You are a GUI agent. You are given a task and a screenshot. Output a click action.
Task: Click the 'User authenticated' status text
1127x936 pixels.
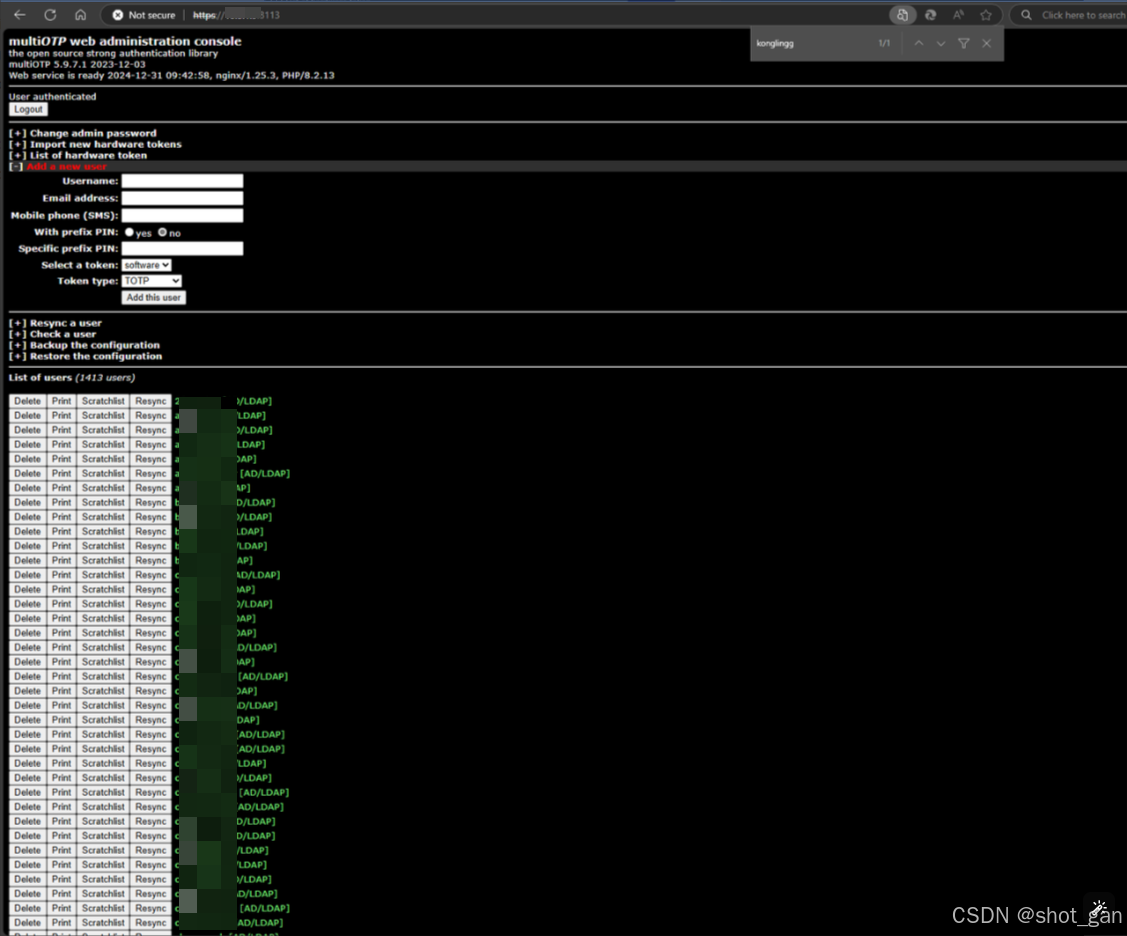click(x=52, y=96)
